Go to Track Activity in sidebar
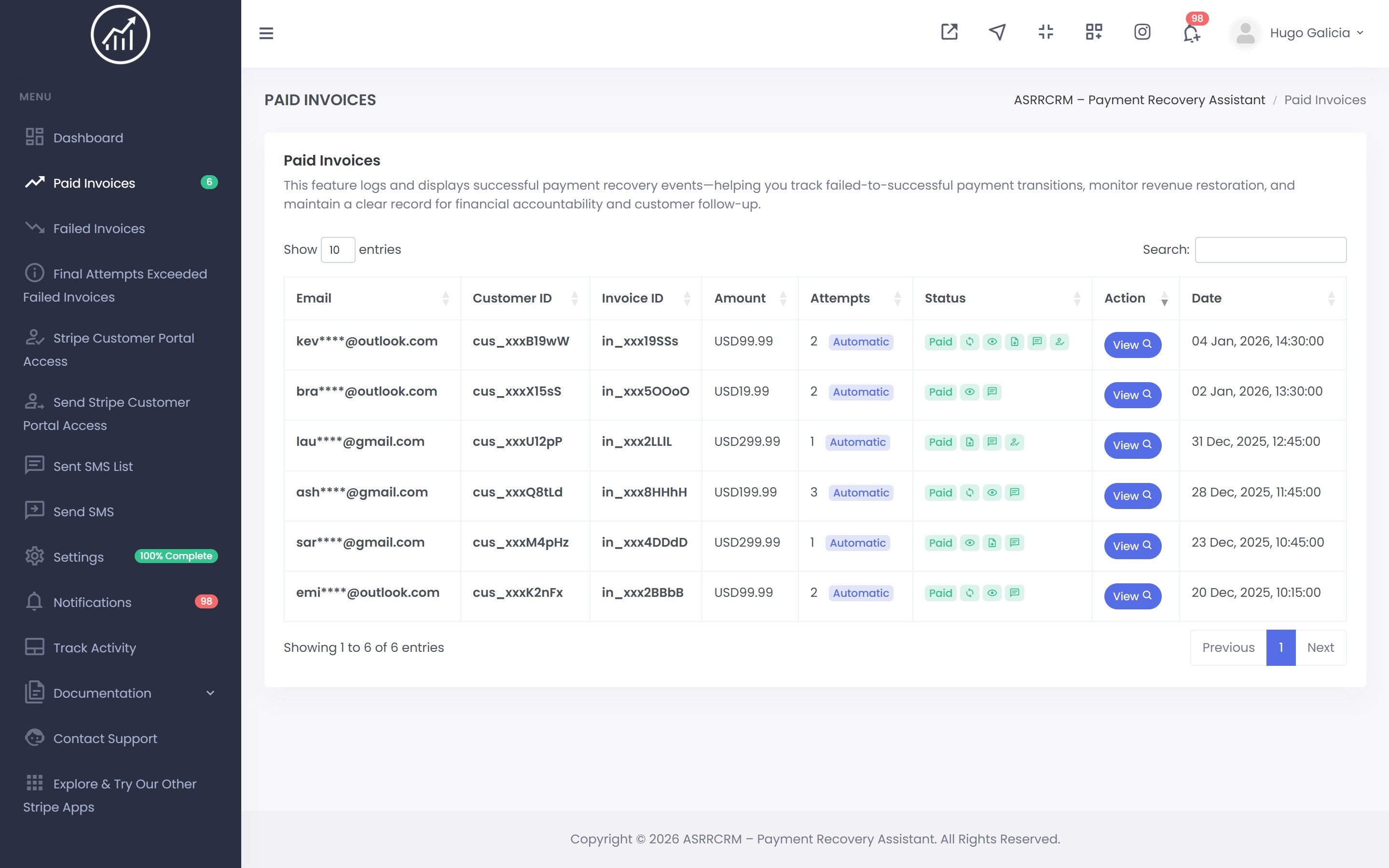1389x868 pixels. tap(95, 648)
